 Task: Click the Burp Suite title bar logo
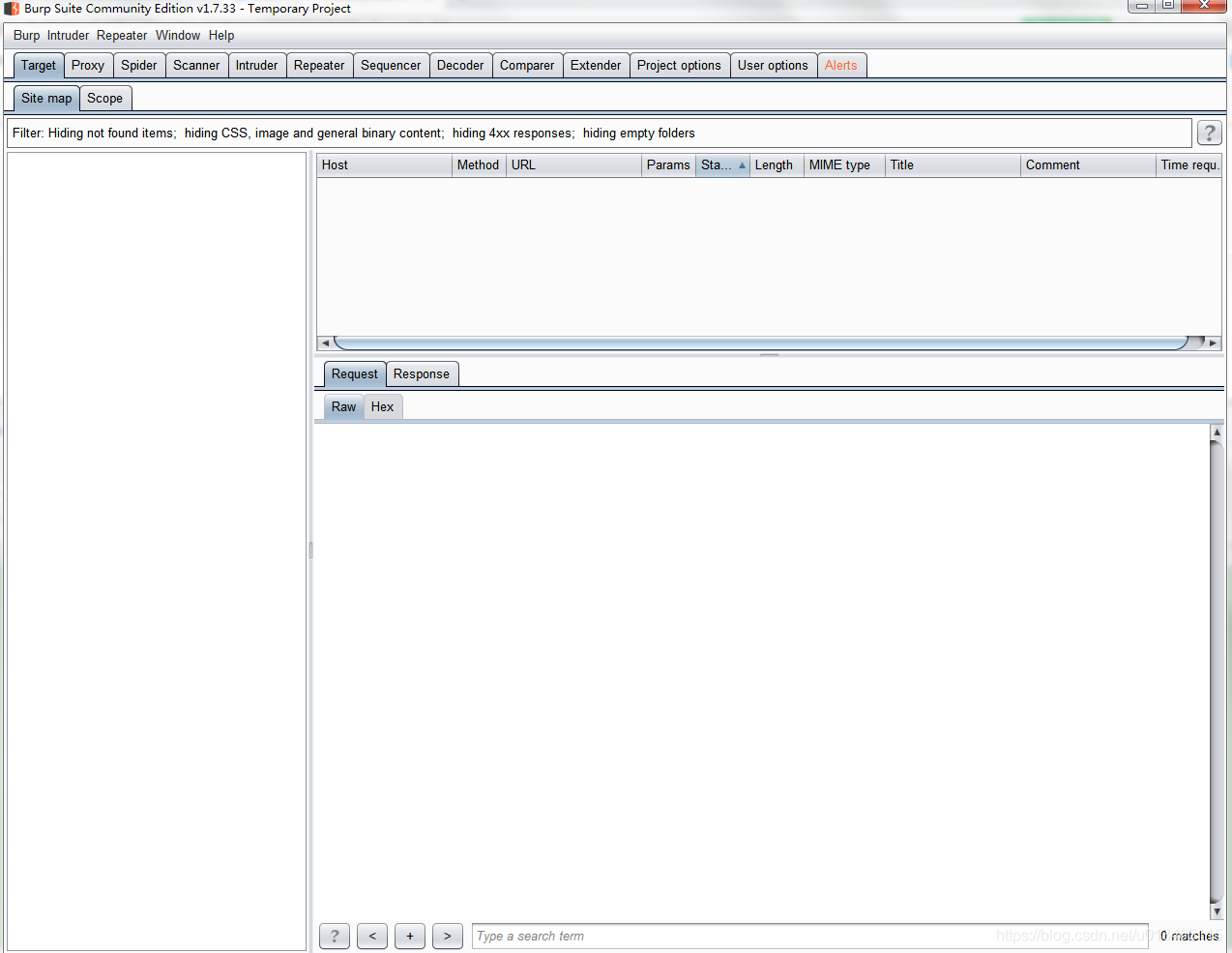click(x=12, y=9)
